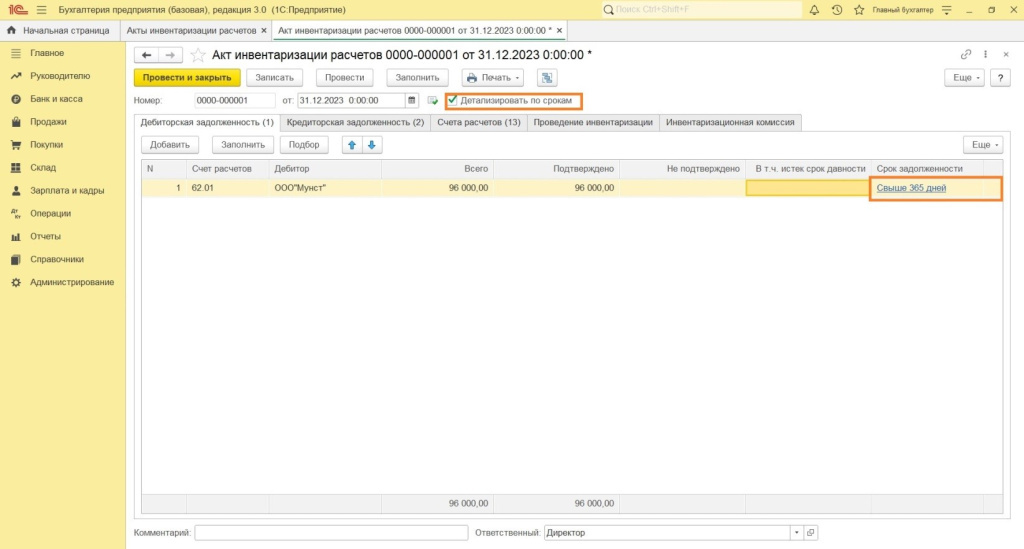Close the Акты инвентаризации расчетов tab
Image resolution: width=1024 pixels, height=549 pixels.
264,31
